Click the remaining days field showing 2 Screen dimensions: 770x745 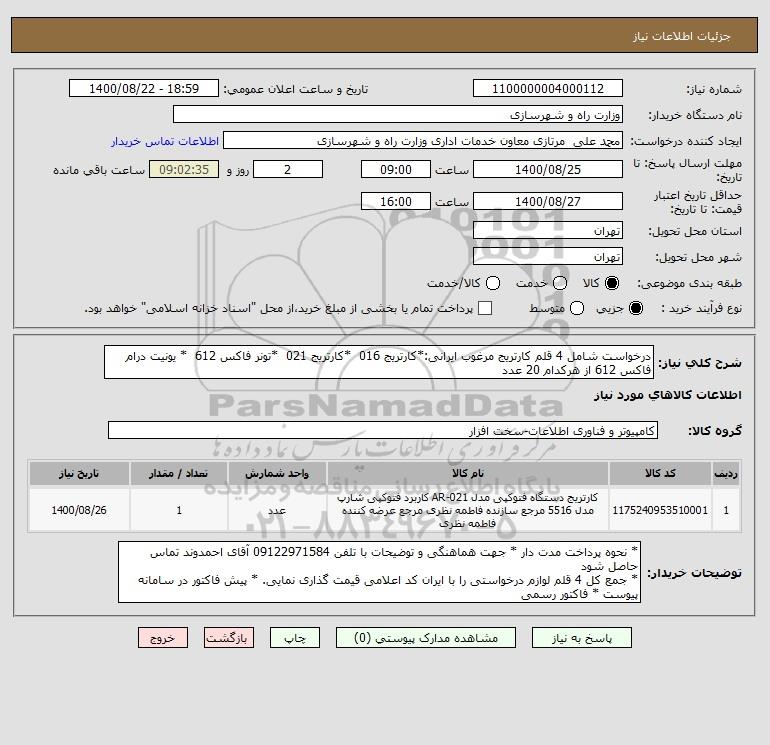pos(288,170)
